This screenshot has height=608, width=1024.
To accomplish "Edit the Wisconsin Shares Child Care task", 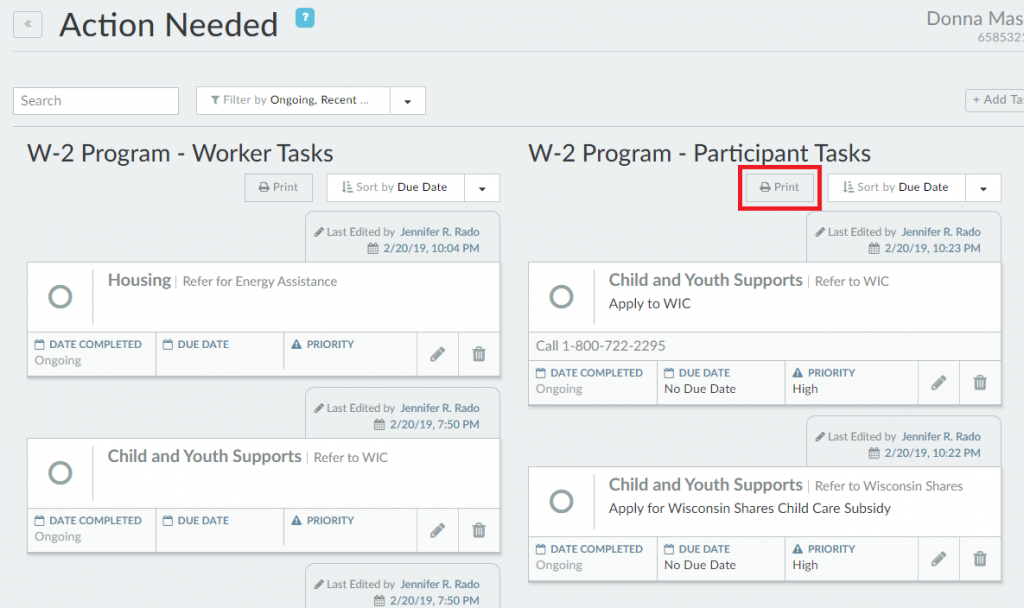I will (938, 558).
